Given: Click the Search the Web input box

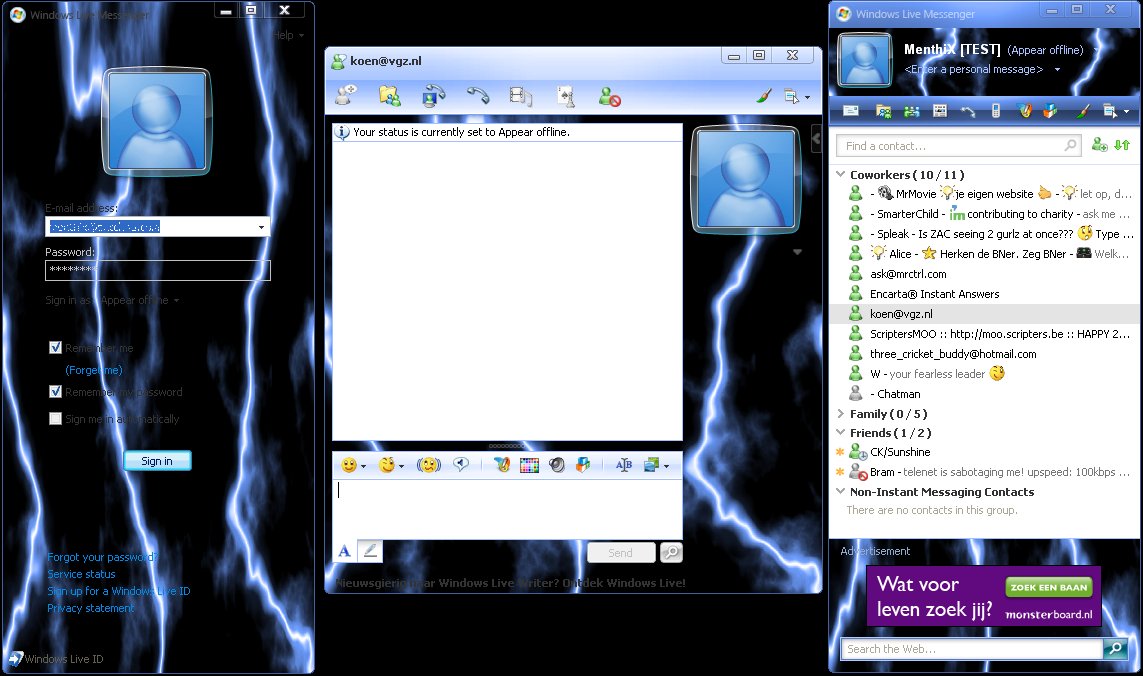Looking at the screenshot, I should click(972, 649).
